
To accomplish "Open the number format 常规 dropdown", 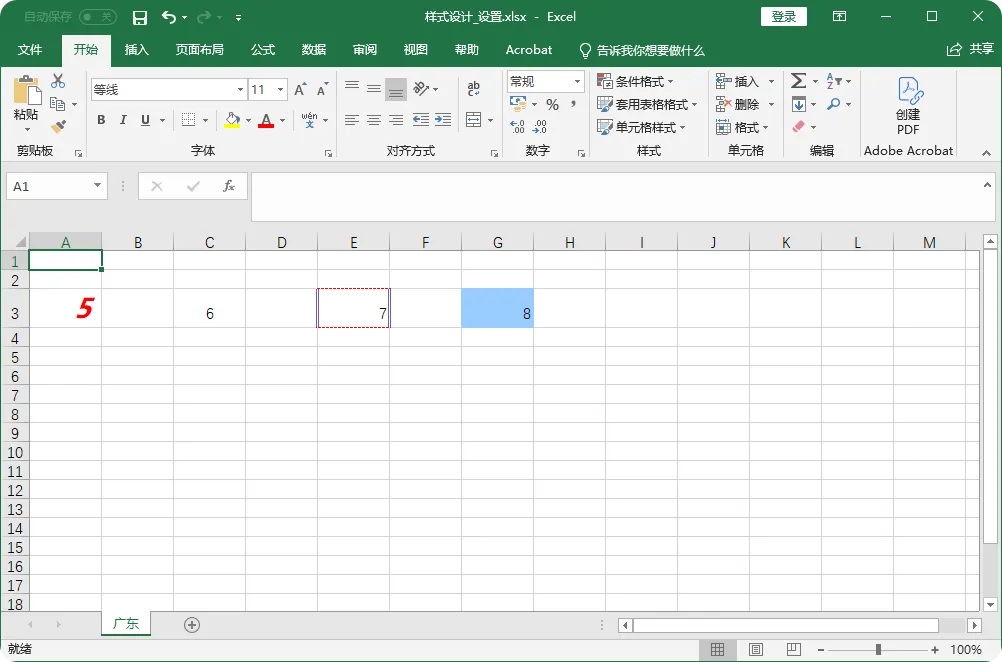I will click(577, 81).
